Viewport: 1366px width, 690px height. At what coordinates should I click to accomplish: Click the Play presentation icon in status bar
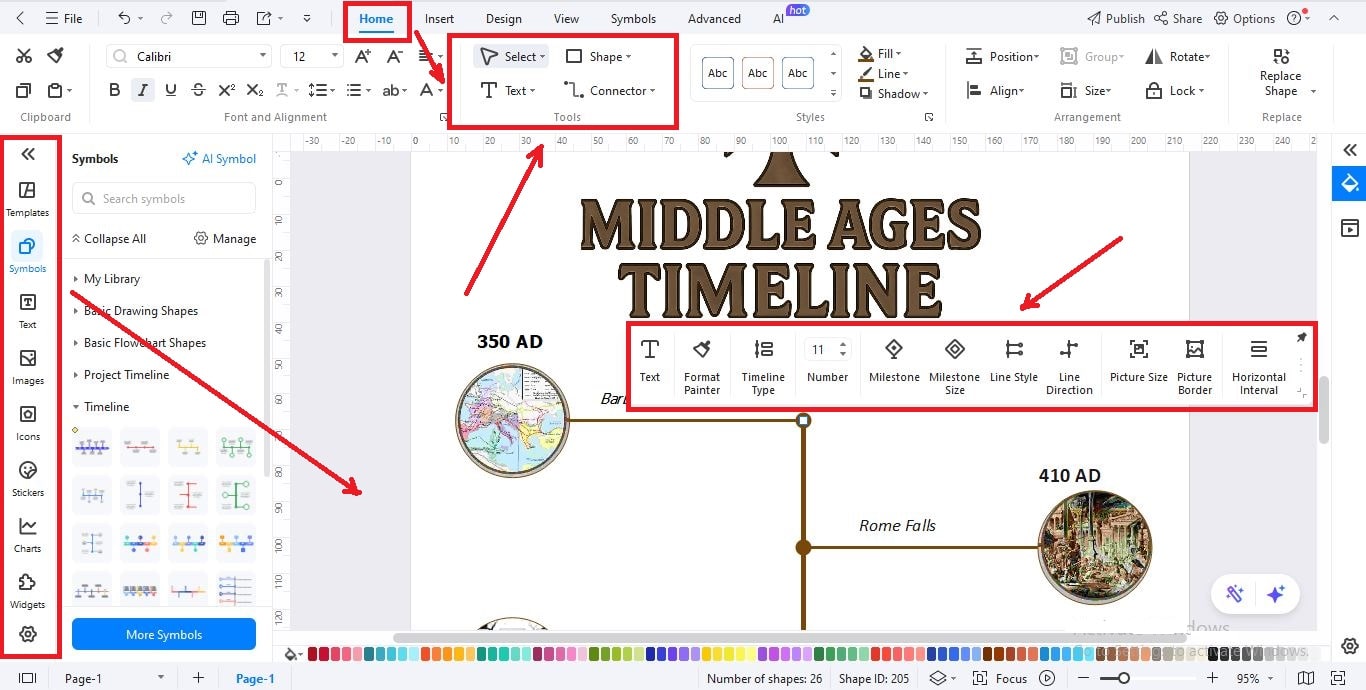[1047, 678]
